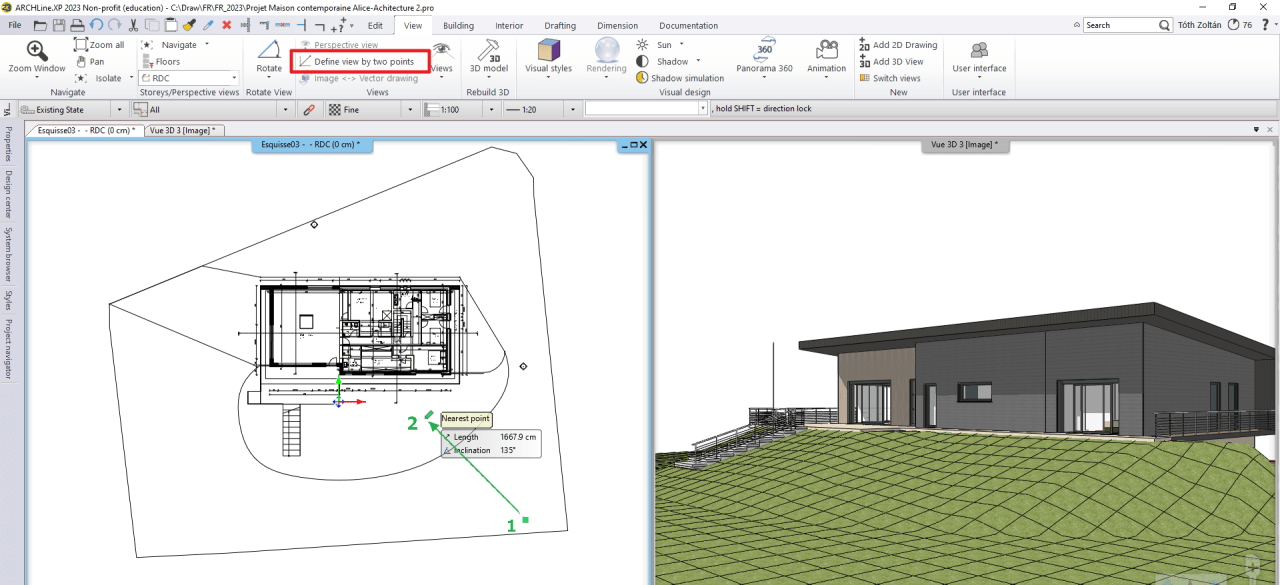
Task: Open the Design center side panel
Action: tap(9, 195)
